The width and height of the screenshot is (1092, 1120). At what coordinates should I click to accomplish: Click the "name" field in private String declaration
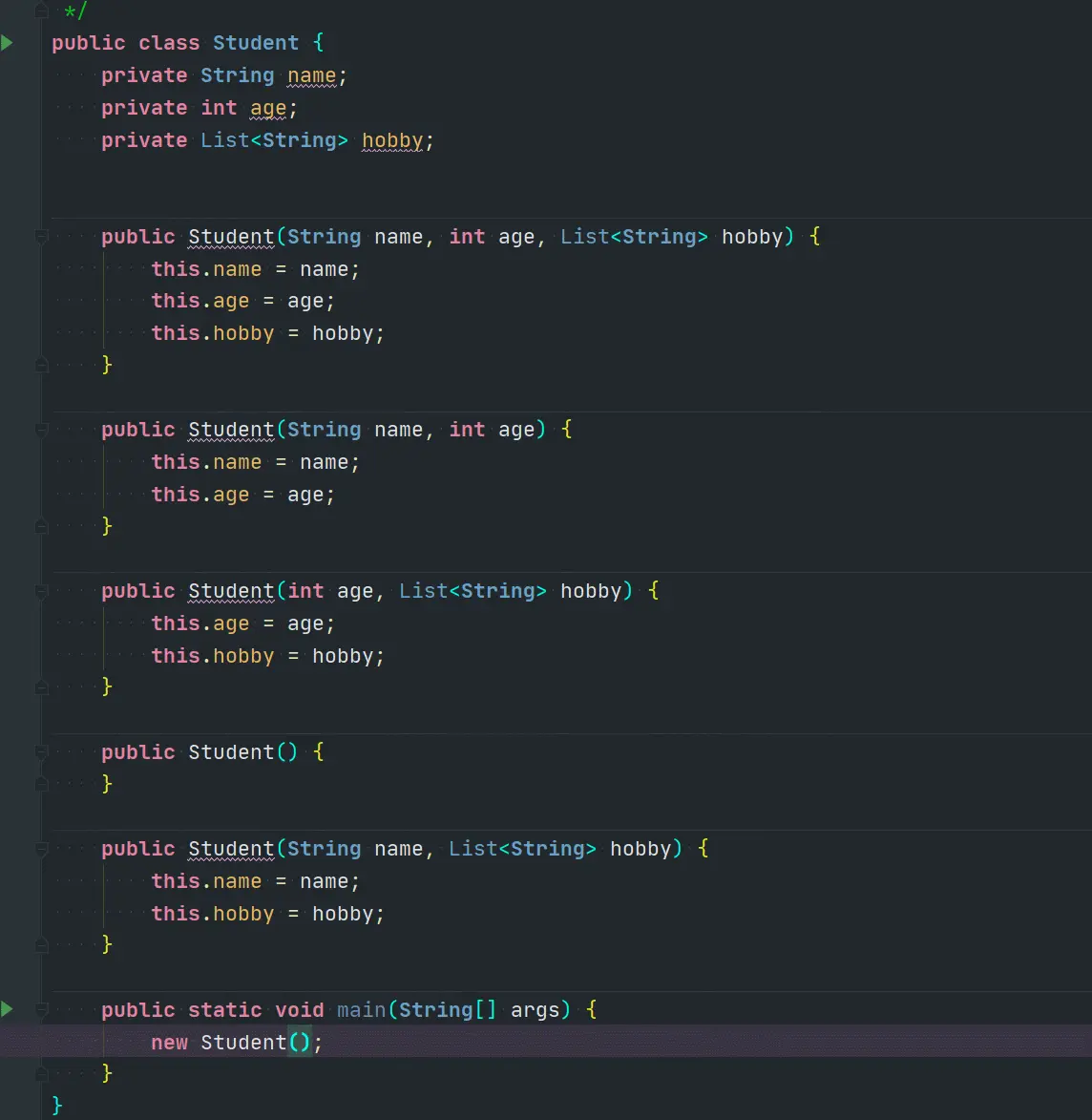(x=311, y=75)
